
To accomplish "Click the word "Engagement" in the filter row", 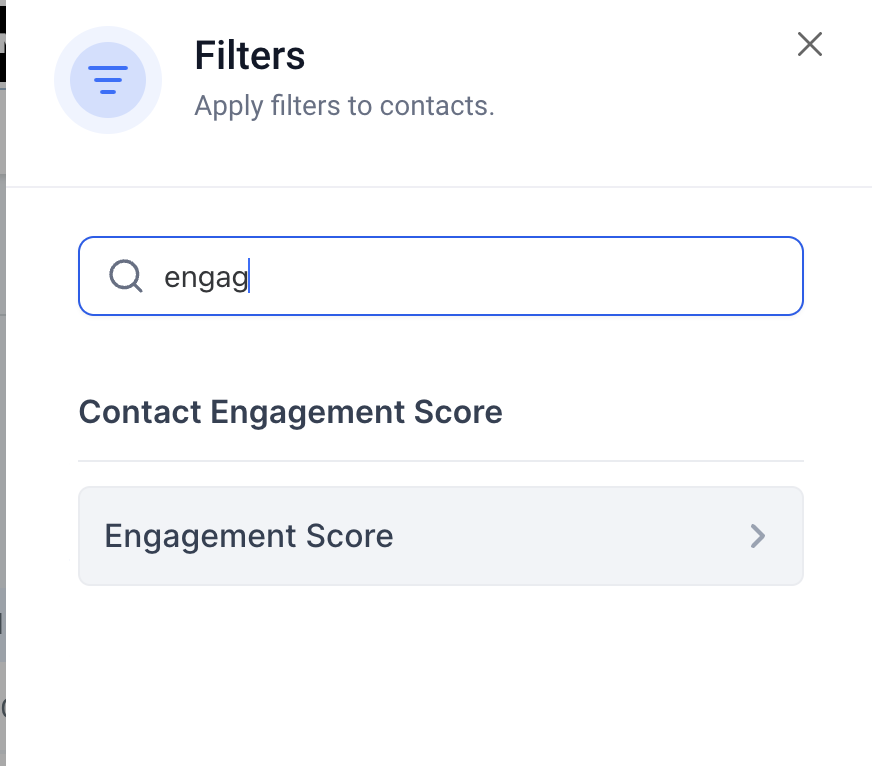I will [x=190, y=536].
